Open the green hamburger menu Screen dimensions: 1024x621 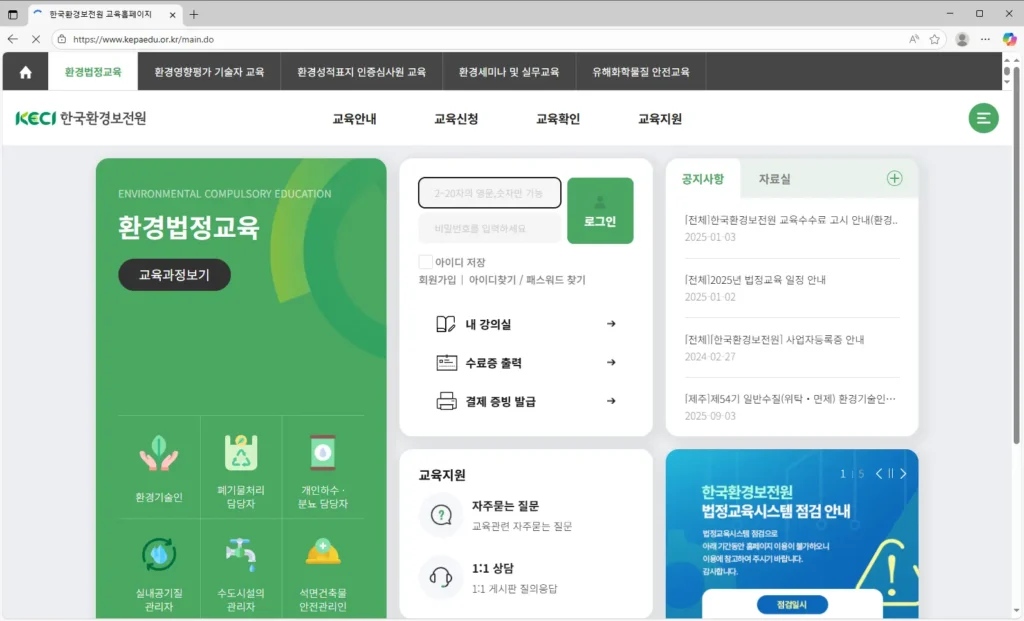pos(983,118)
